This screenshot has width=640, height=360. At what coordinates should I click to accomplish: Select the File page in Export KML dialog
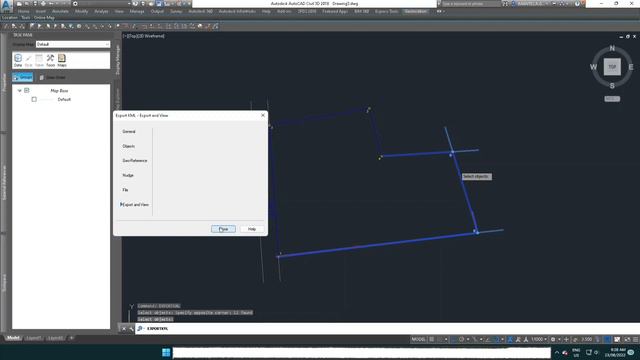(x=125, y=190)
